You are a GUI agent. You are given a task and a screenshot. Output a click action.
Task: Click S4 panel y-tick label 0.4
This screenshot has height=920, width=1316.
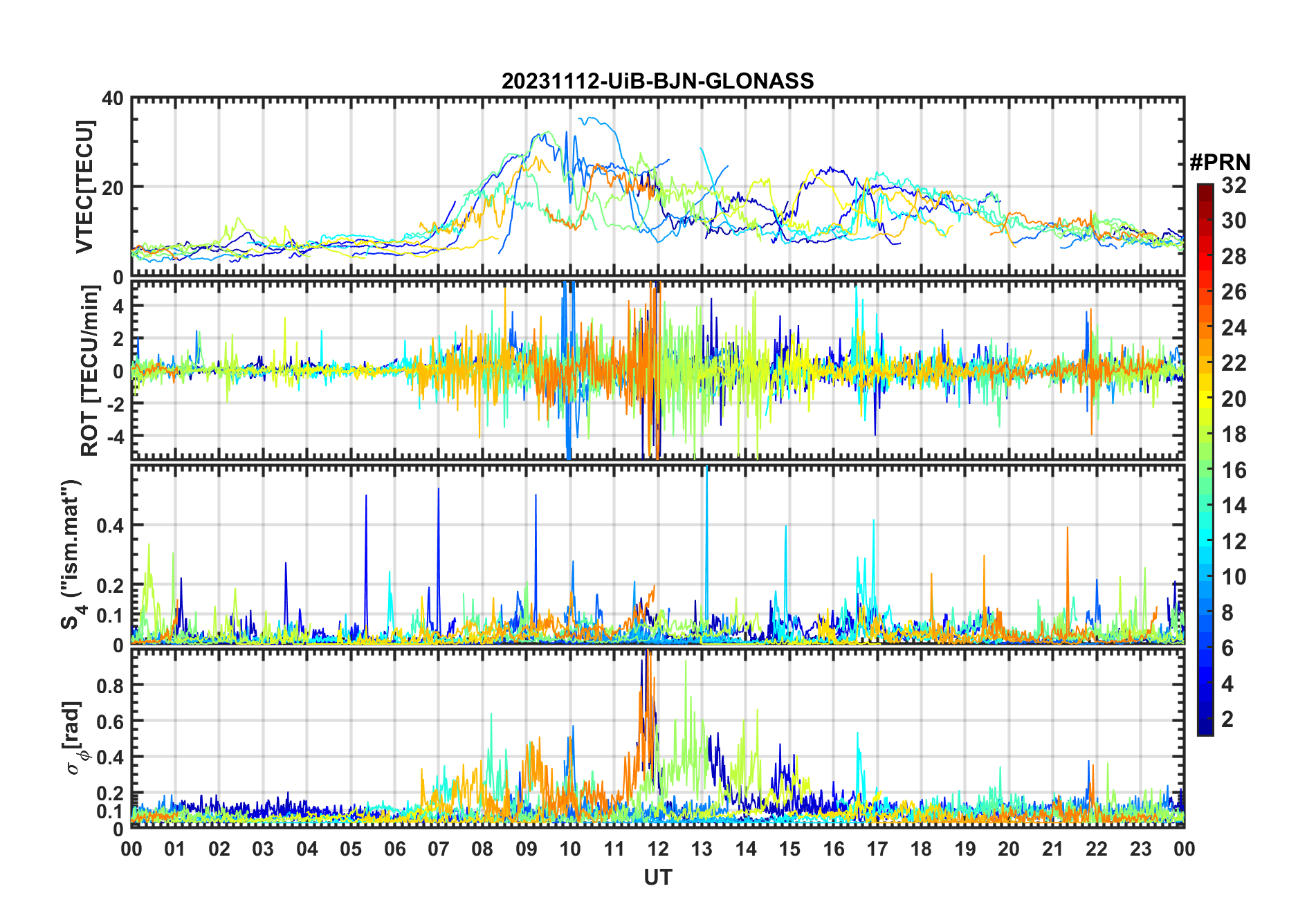point(110,525)
